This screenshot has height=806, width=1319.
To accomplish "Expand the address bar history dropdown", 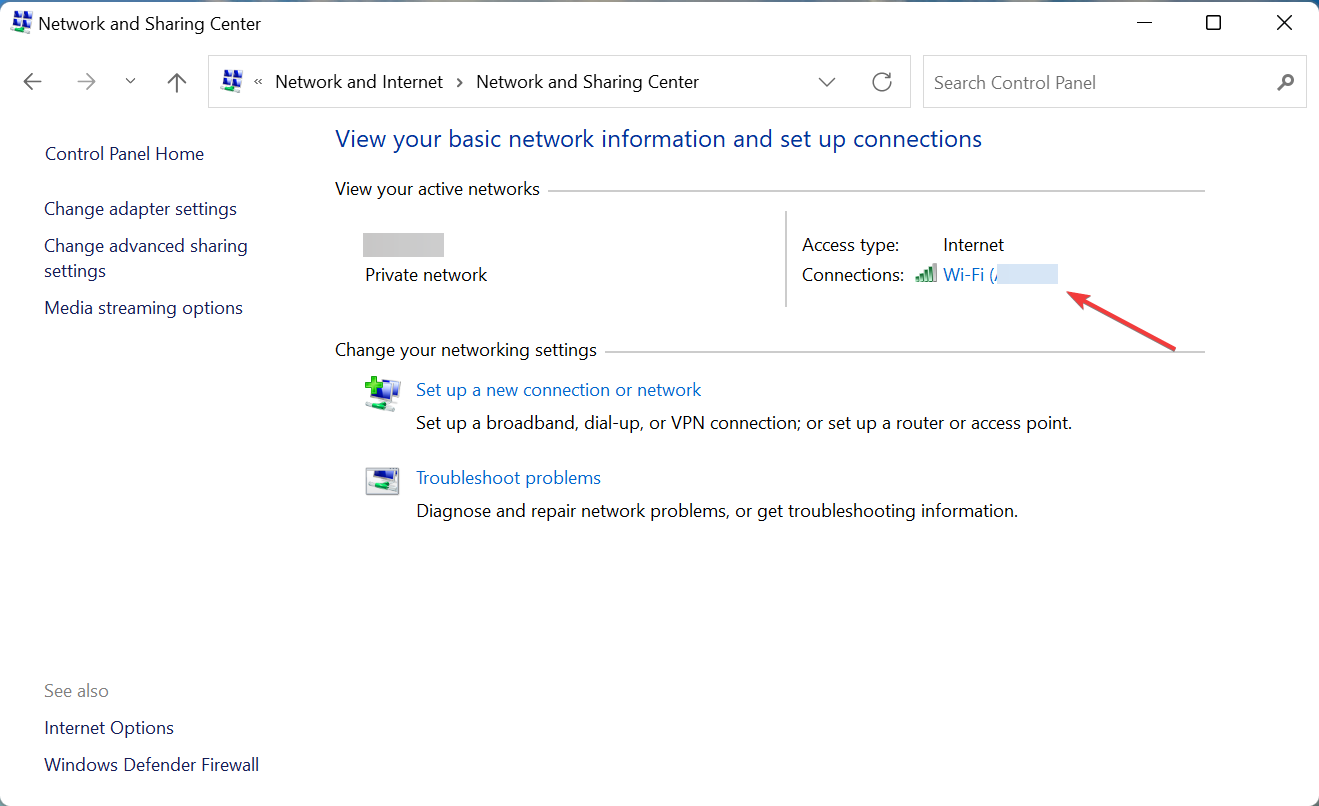I will pos(827,82).
